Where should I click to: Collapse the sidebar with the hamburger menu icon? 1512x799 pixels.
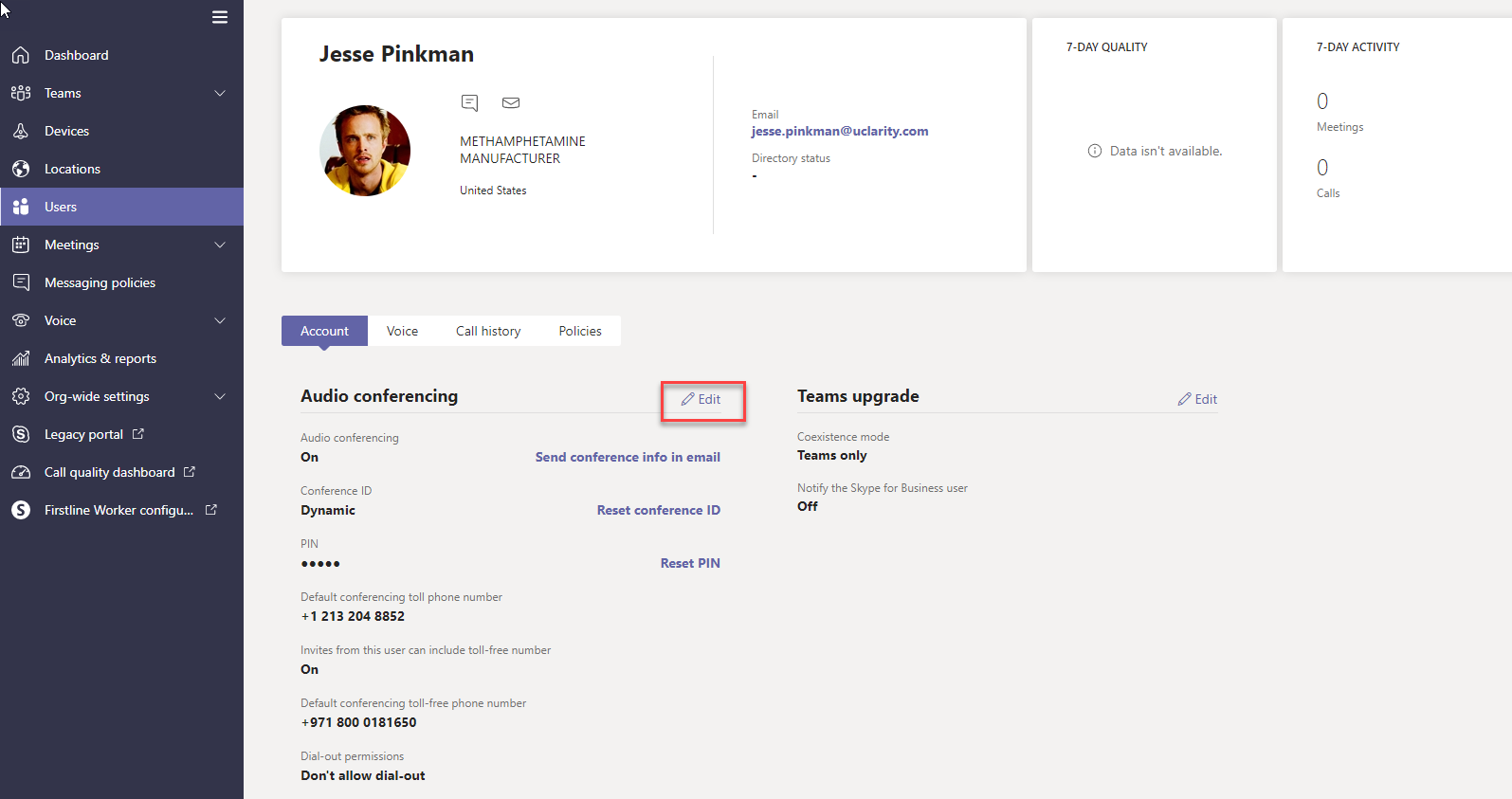[220, 17]
